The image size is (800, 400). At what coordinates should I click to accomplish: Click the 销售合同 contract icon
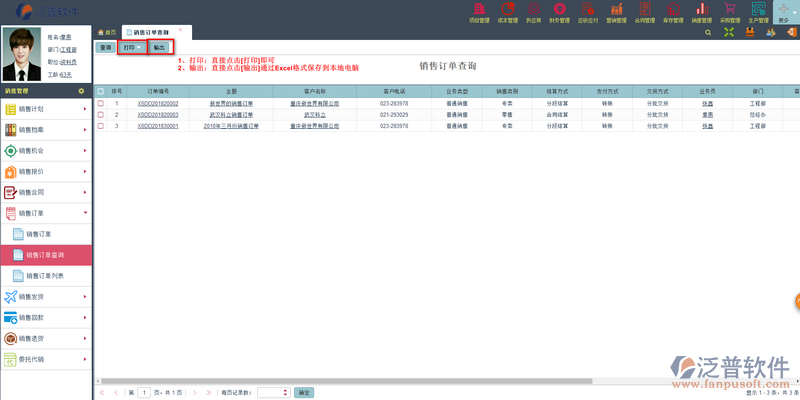(x=10, y=192)
